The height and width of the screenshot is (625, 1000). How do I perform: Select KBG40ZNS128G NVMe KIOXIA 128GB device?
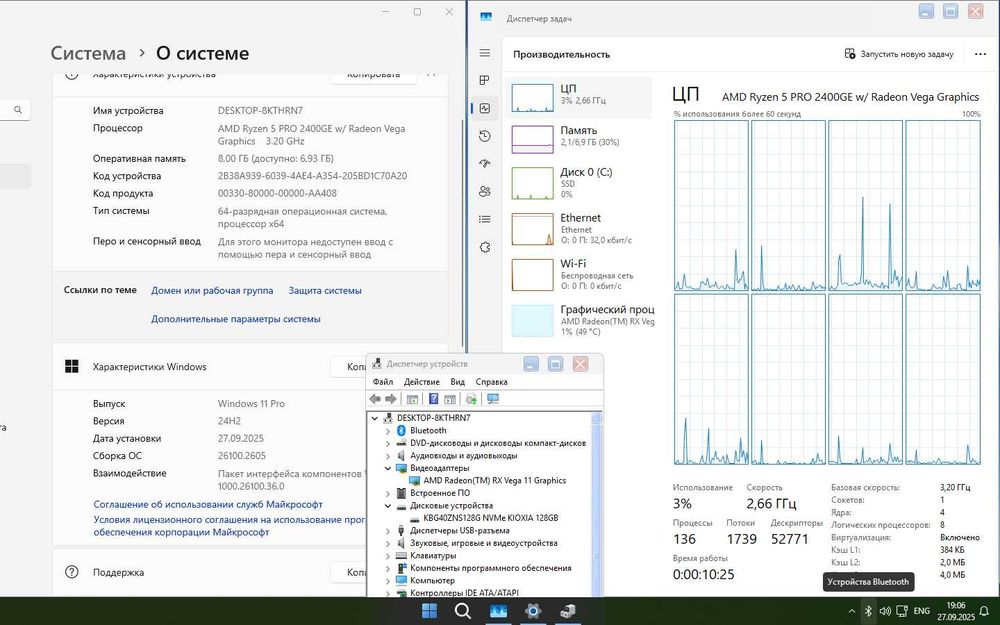(490, 518)
